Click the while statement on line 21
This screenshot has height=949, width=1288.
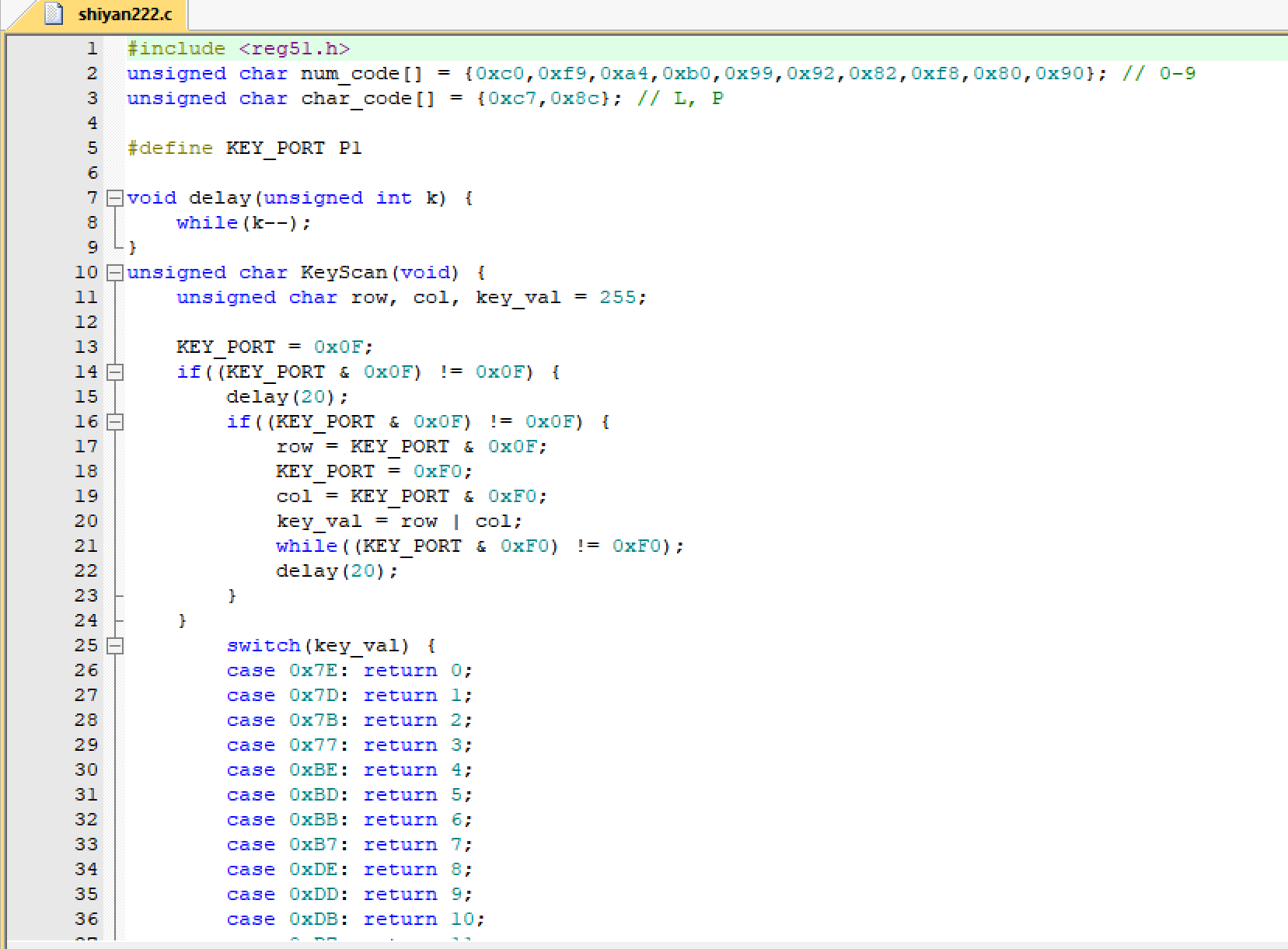click(x=480, y=546)
